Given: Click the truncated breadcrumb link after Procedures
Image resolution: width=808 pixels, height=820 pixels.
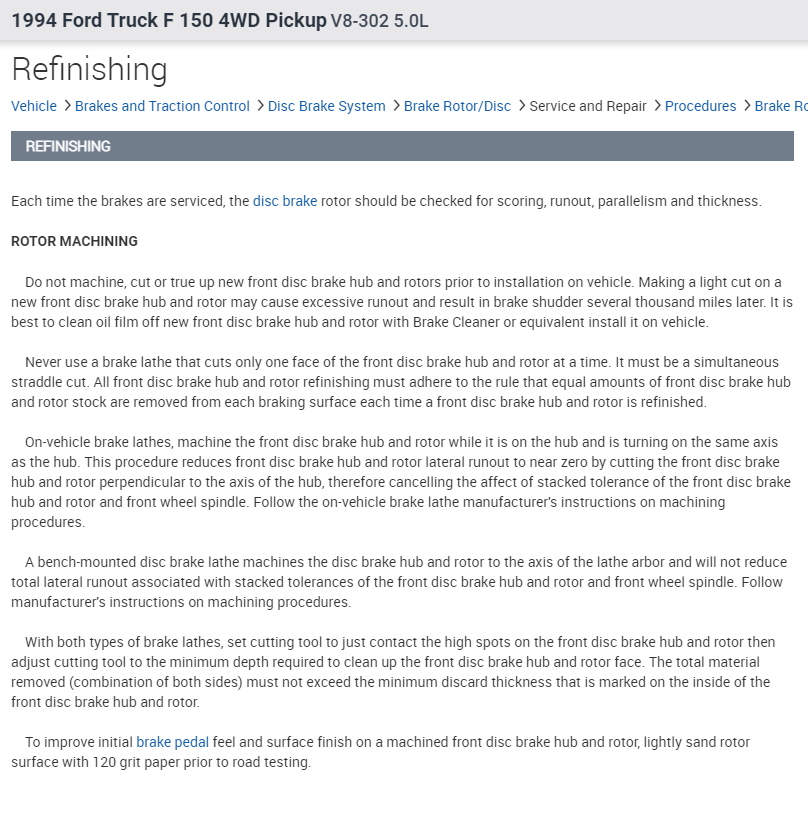Looking at the screenshot, I should [x=781, y=106].
